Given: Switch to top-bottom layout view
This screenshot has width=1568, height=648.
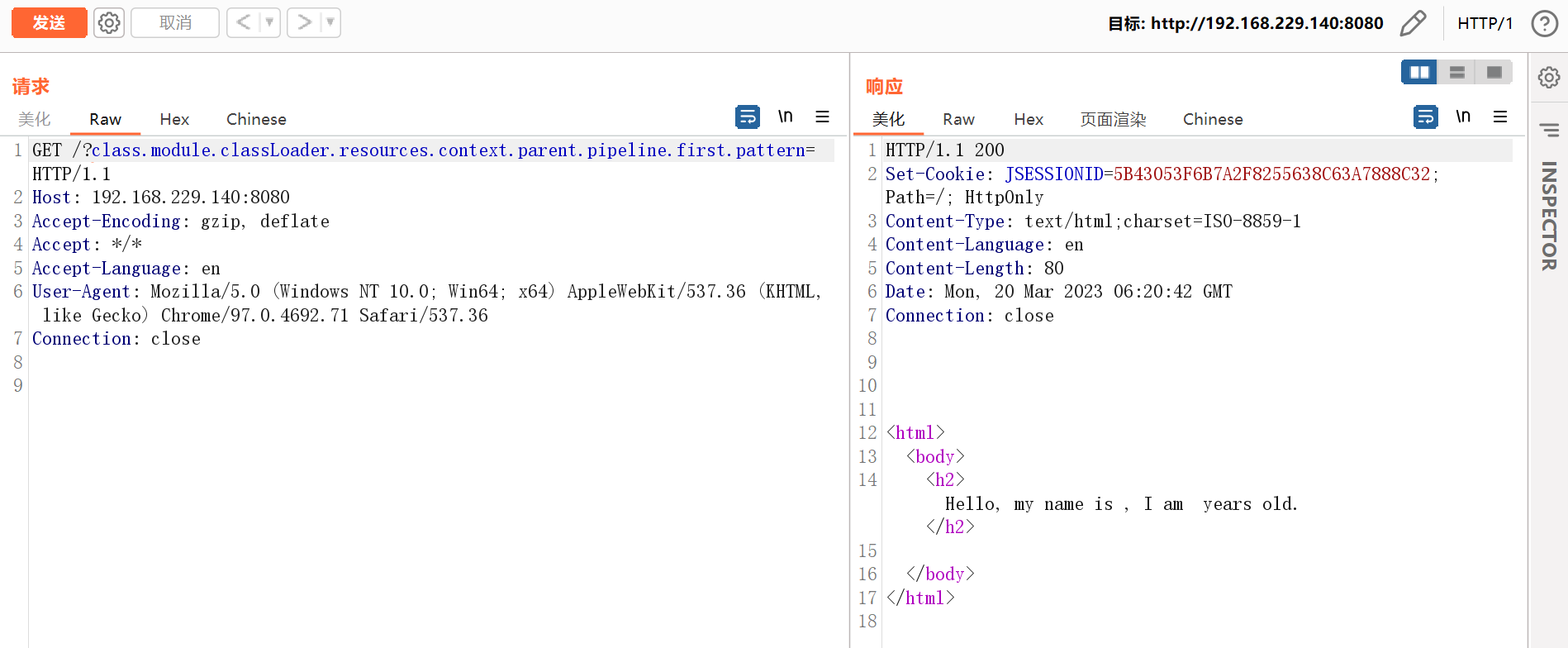Looking at the screenshot, I should (1456, 73).
